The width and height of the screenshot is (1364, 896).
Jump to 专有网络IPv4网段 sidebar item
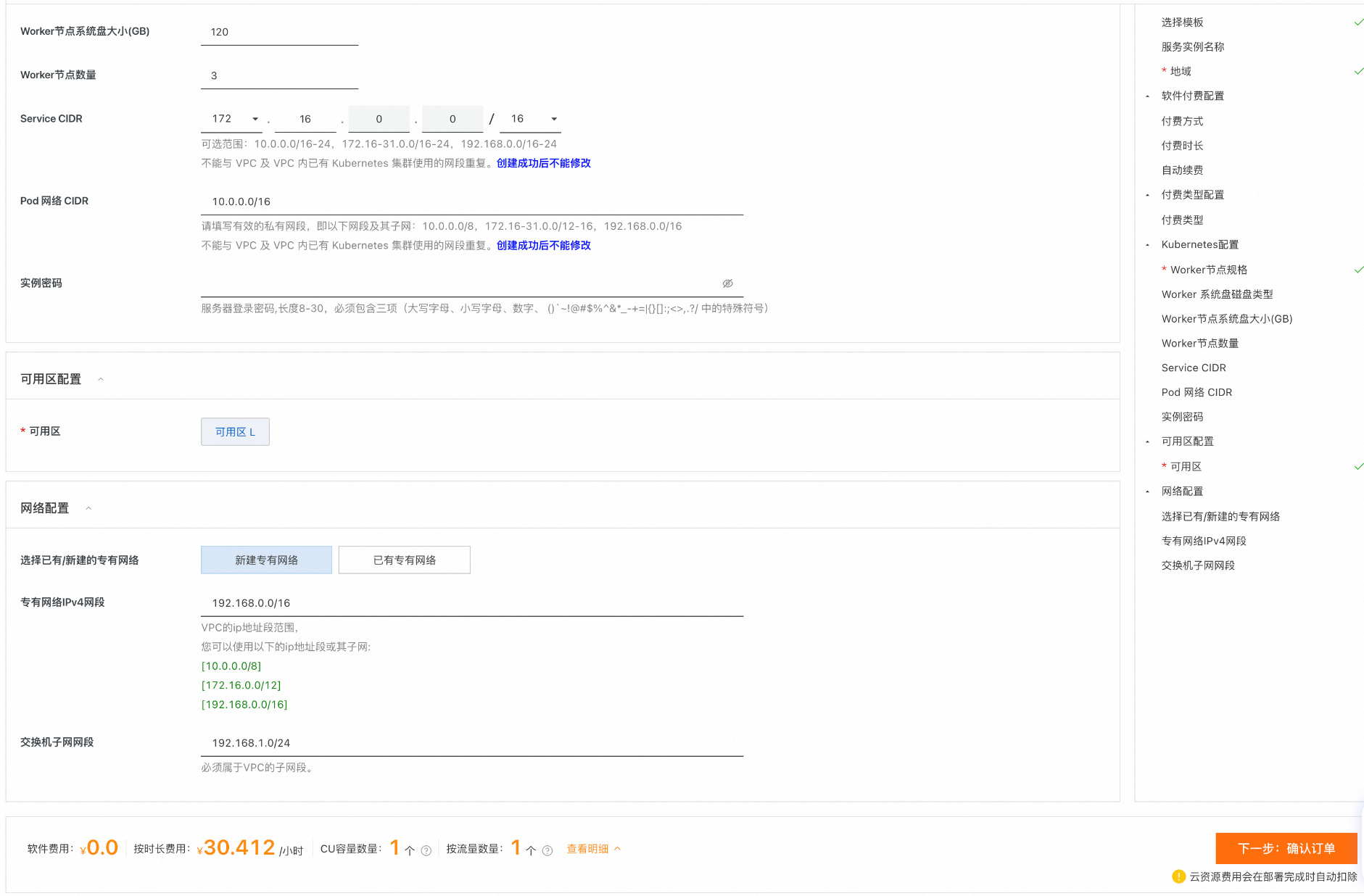(1204, 541)
